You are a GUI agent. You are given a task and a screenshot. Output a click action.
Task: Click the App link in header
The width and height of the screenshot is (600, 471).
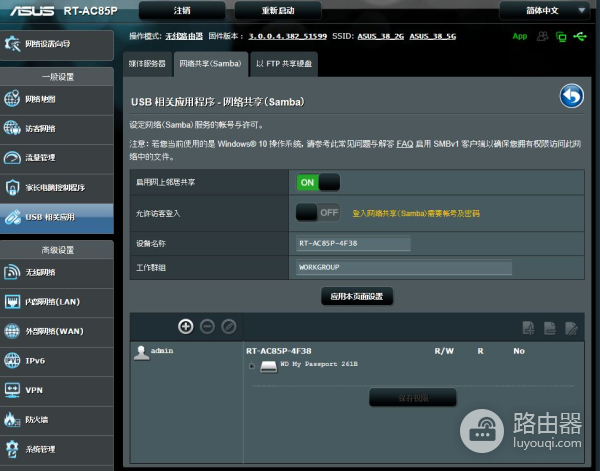pyautogui.click(x=520, y=36)
